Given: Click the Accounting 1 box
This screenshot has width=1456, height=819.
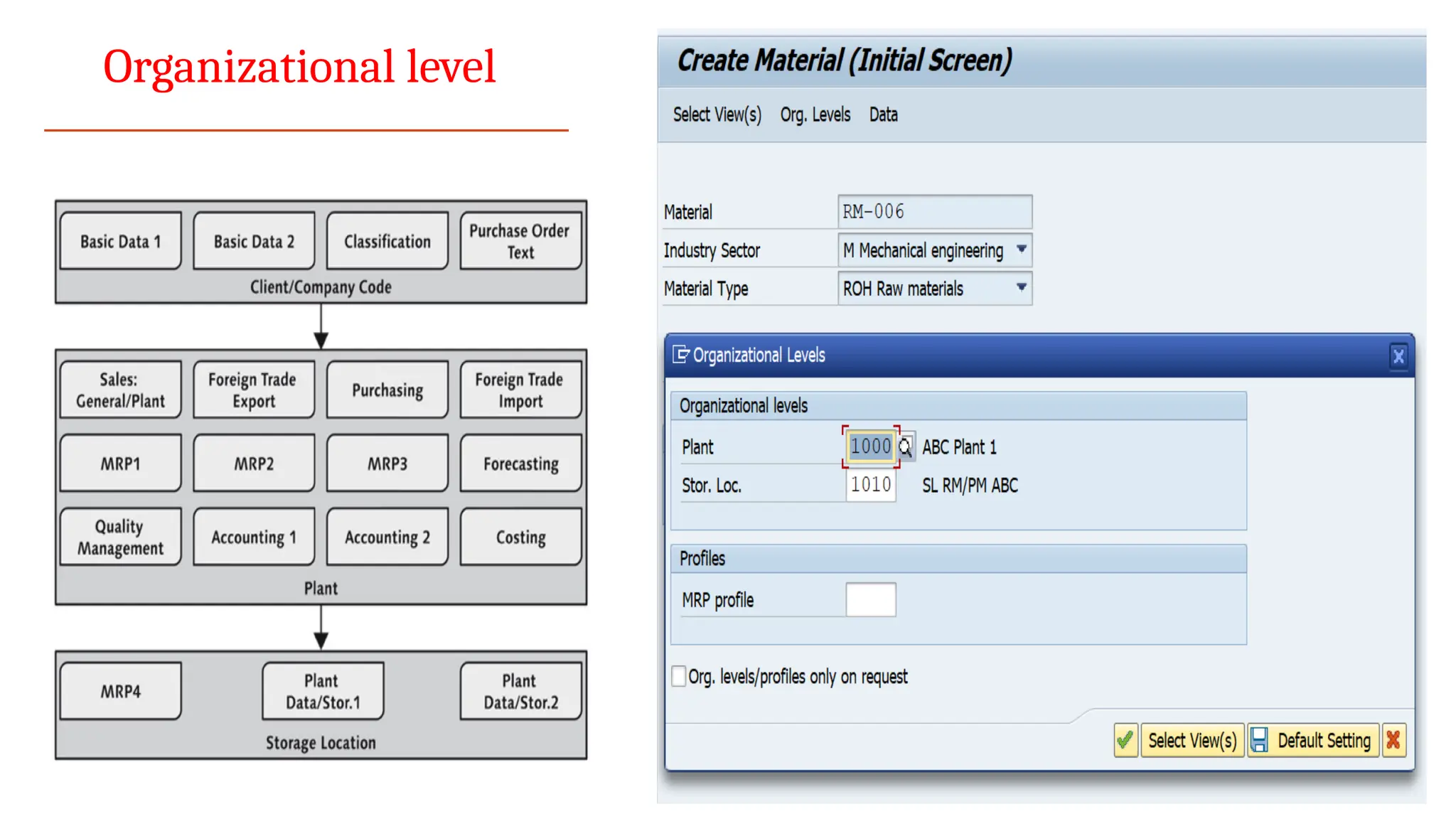Looking at the screenshot, I should click(x=254, y=537).
